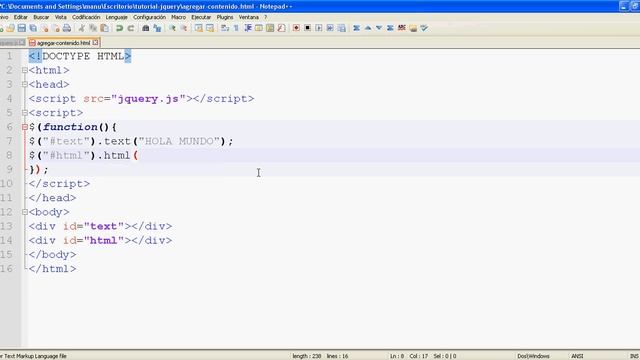Toggle synchronized horizontal scrolling icon

click(210, 28)
